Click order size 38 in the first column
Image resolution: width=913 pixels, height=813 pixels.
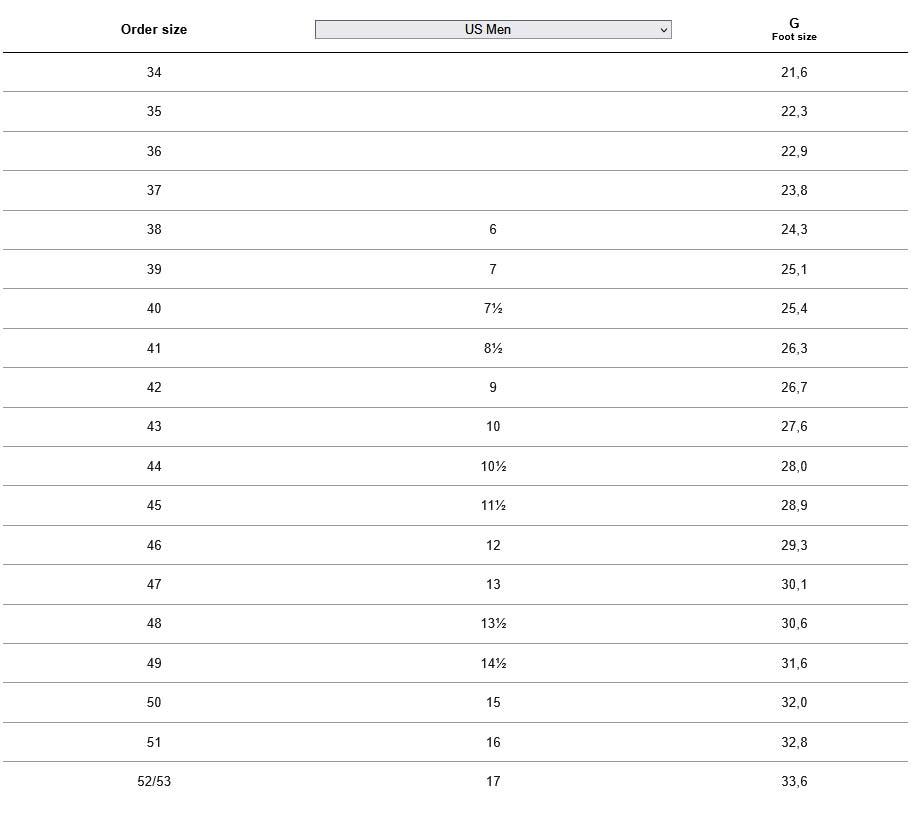tap(154, 229)
